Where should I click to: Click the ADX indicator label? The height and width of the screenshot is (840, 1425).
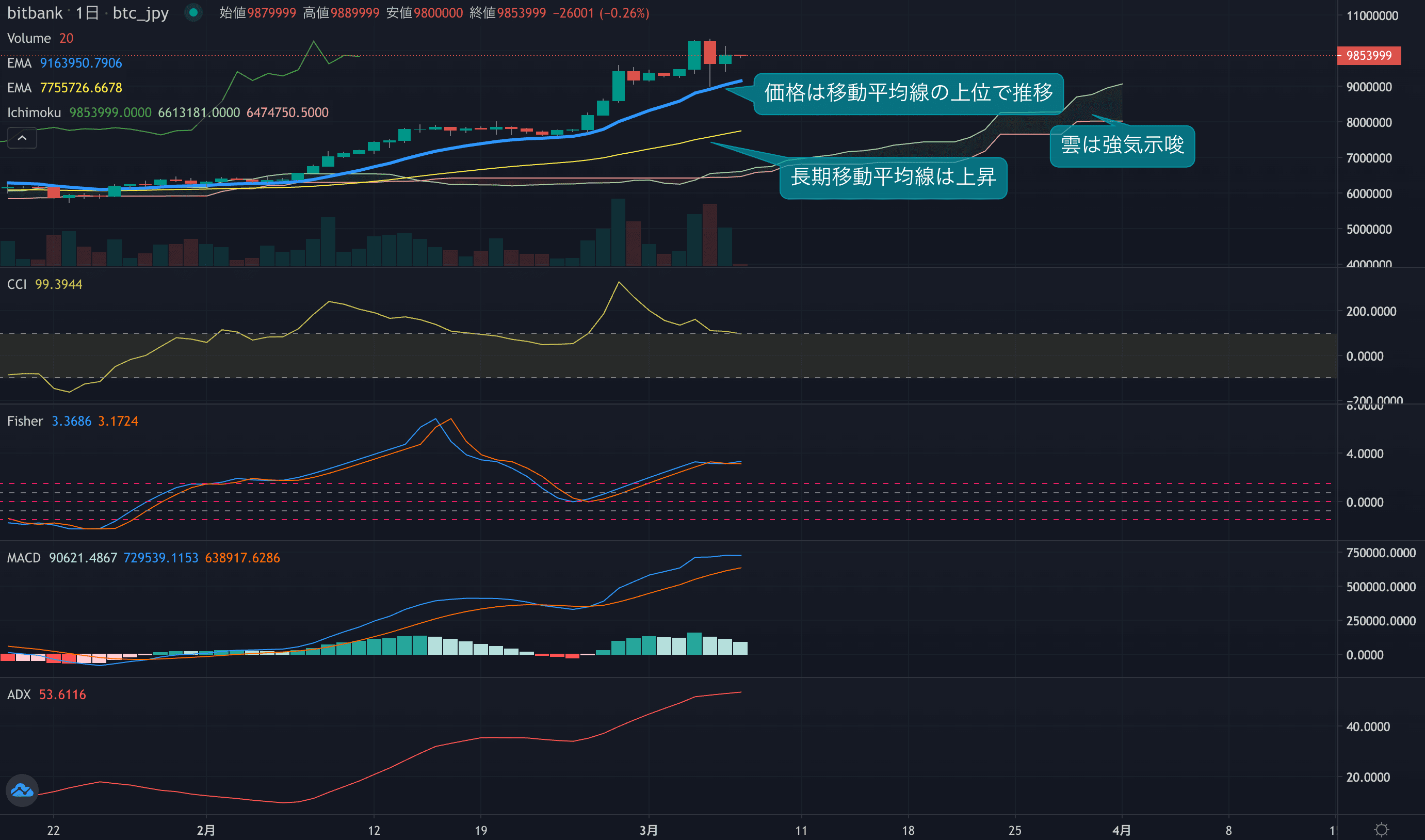click(19, 694)
